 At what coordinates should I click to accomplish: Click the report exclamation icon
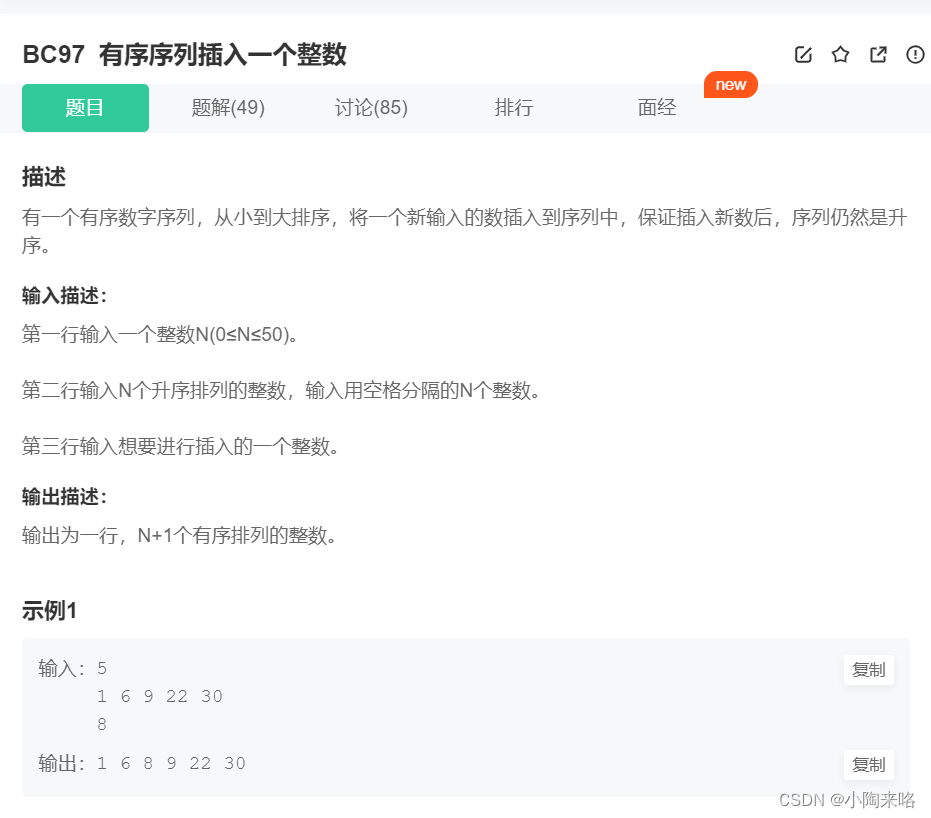[x=915, y=55]
